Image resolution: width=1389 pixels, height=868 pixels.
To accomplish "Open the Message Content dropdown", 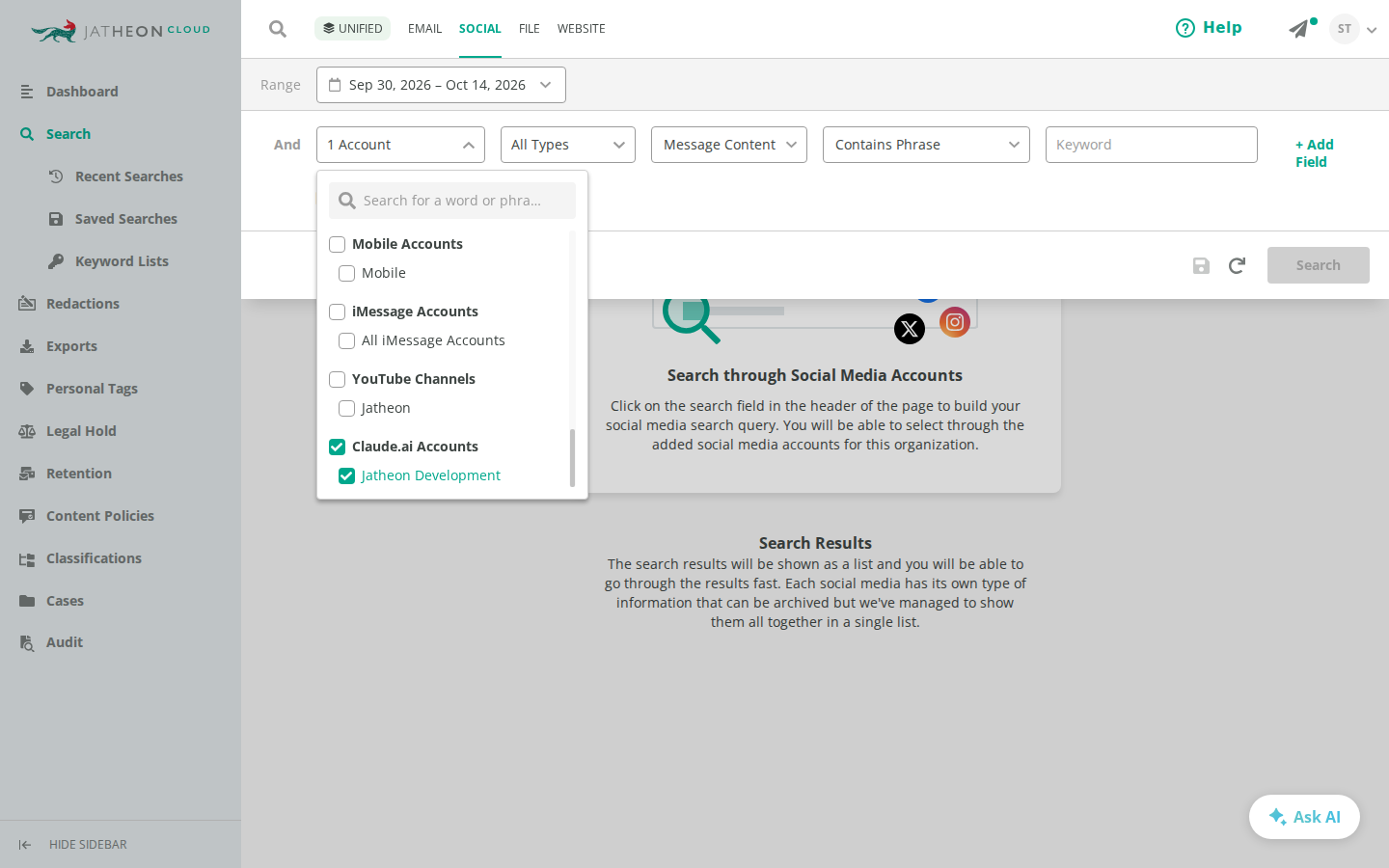I will pos(729,145).
